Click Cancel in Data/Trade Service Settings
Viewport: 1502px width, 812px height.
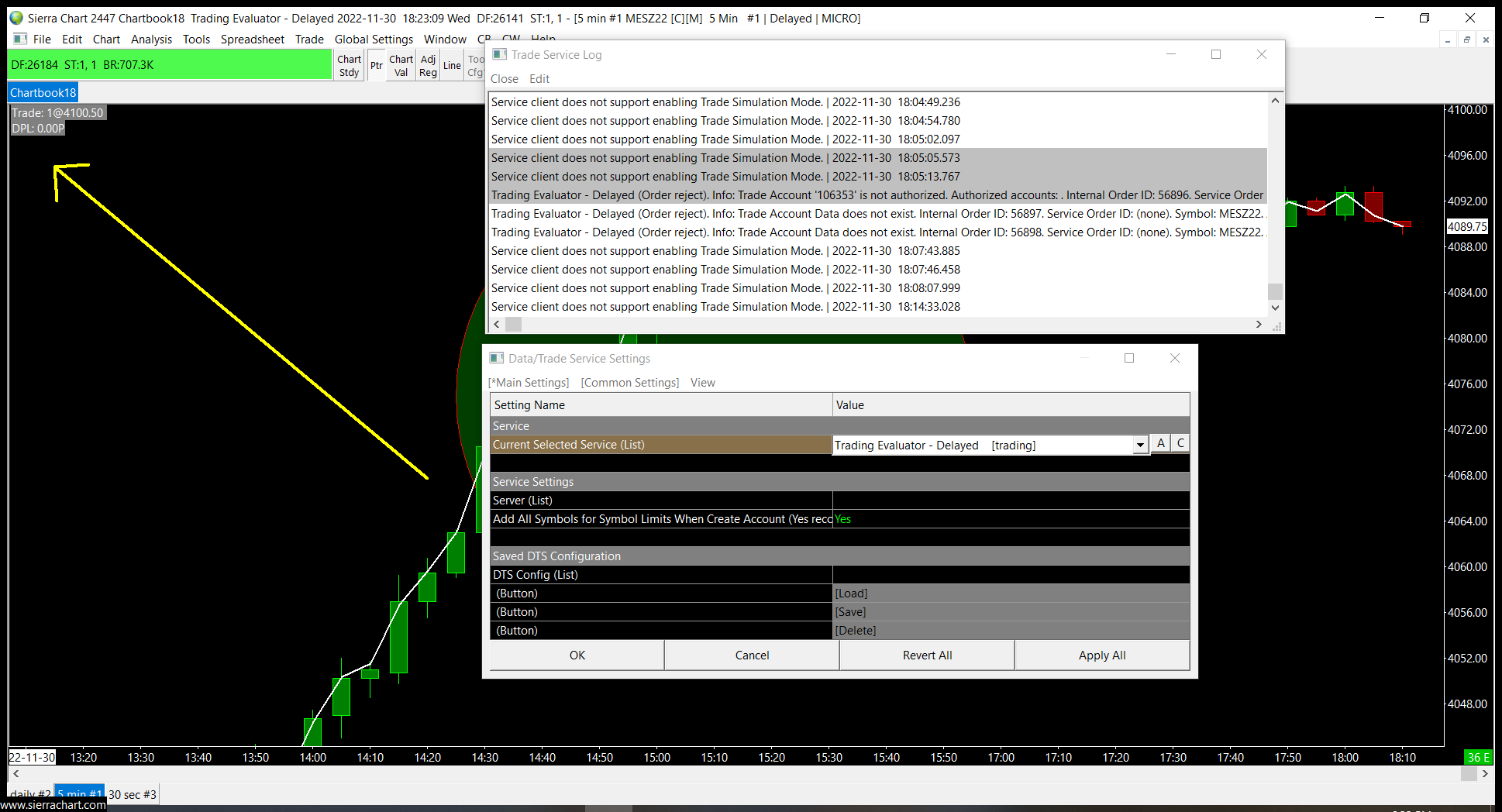click(752, 655)
